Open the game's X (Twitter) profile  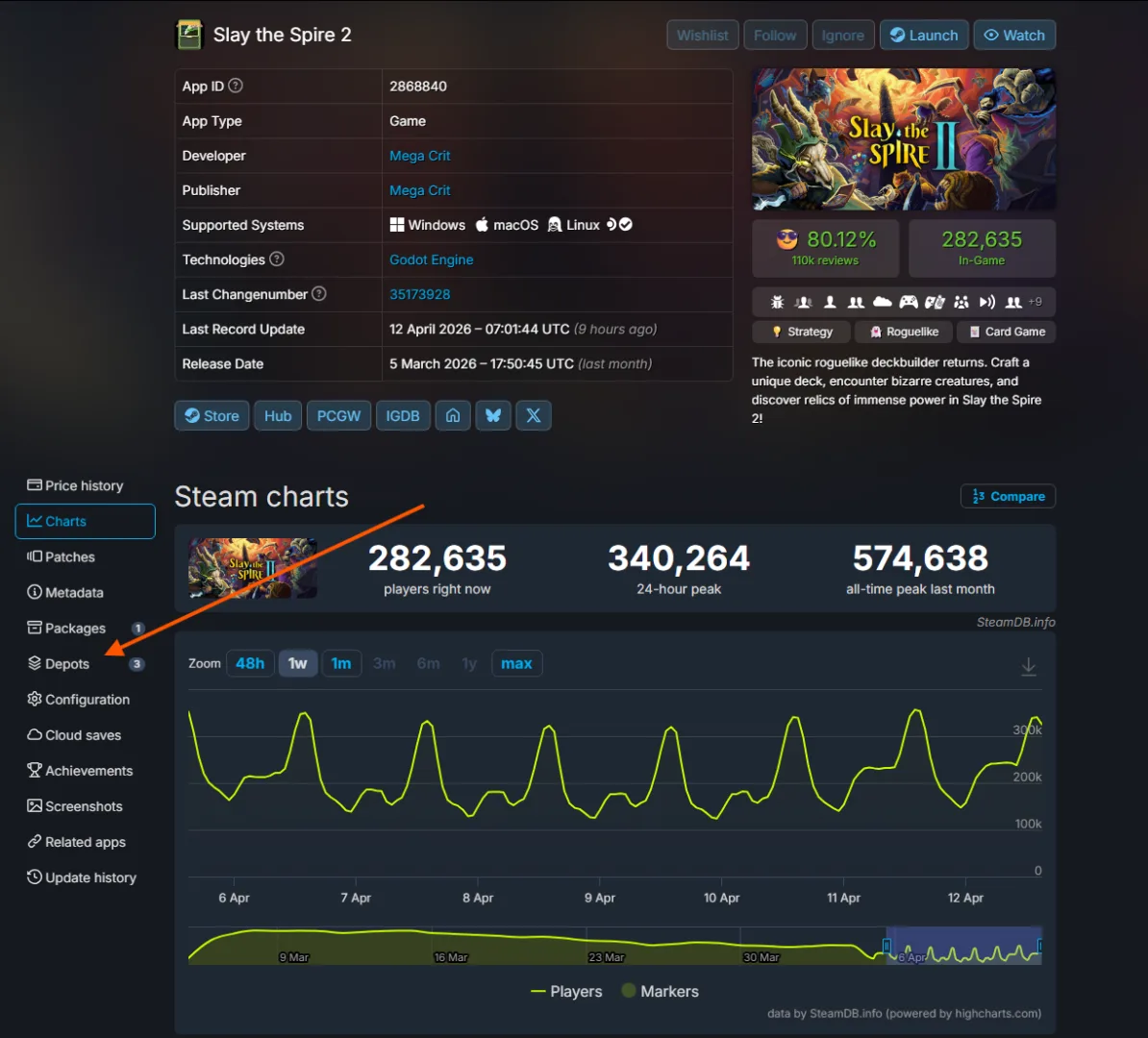[x=534, y=415]
